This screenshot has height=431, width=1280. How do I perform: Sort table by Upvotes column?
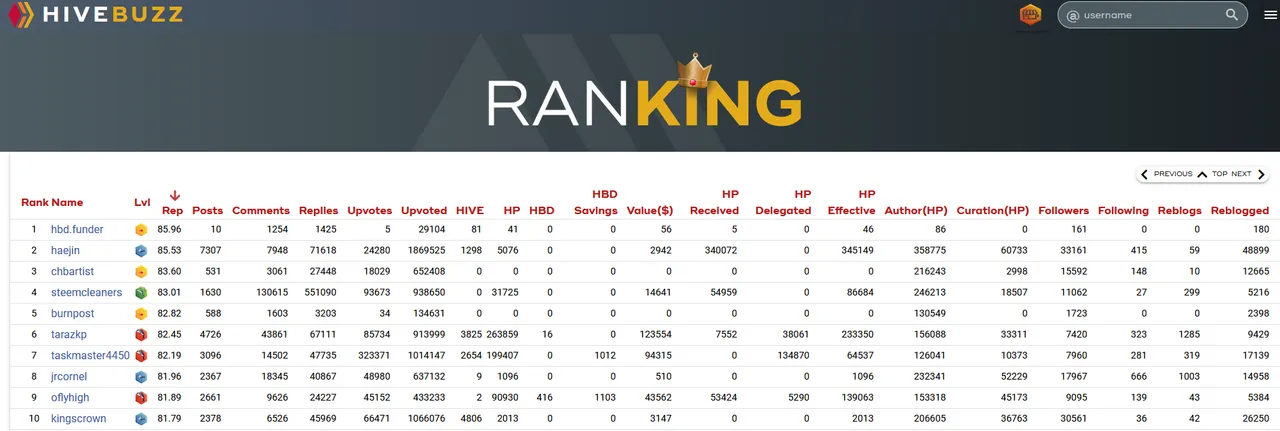point(369,211)
